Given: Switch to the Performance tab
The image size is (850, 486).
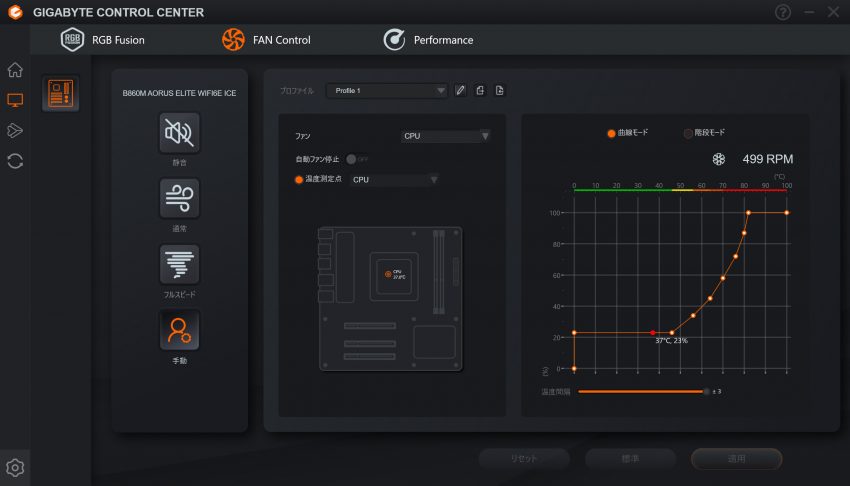Looking at the screenshot, I should coord(428,40).
